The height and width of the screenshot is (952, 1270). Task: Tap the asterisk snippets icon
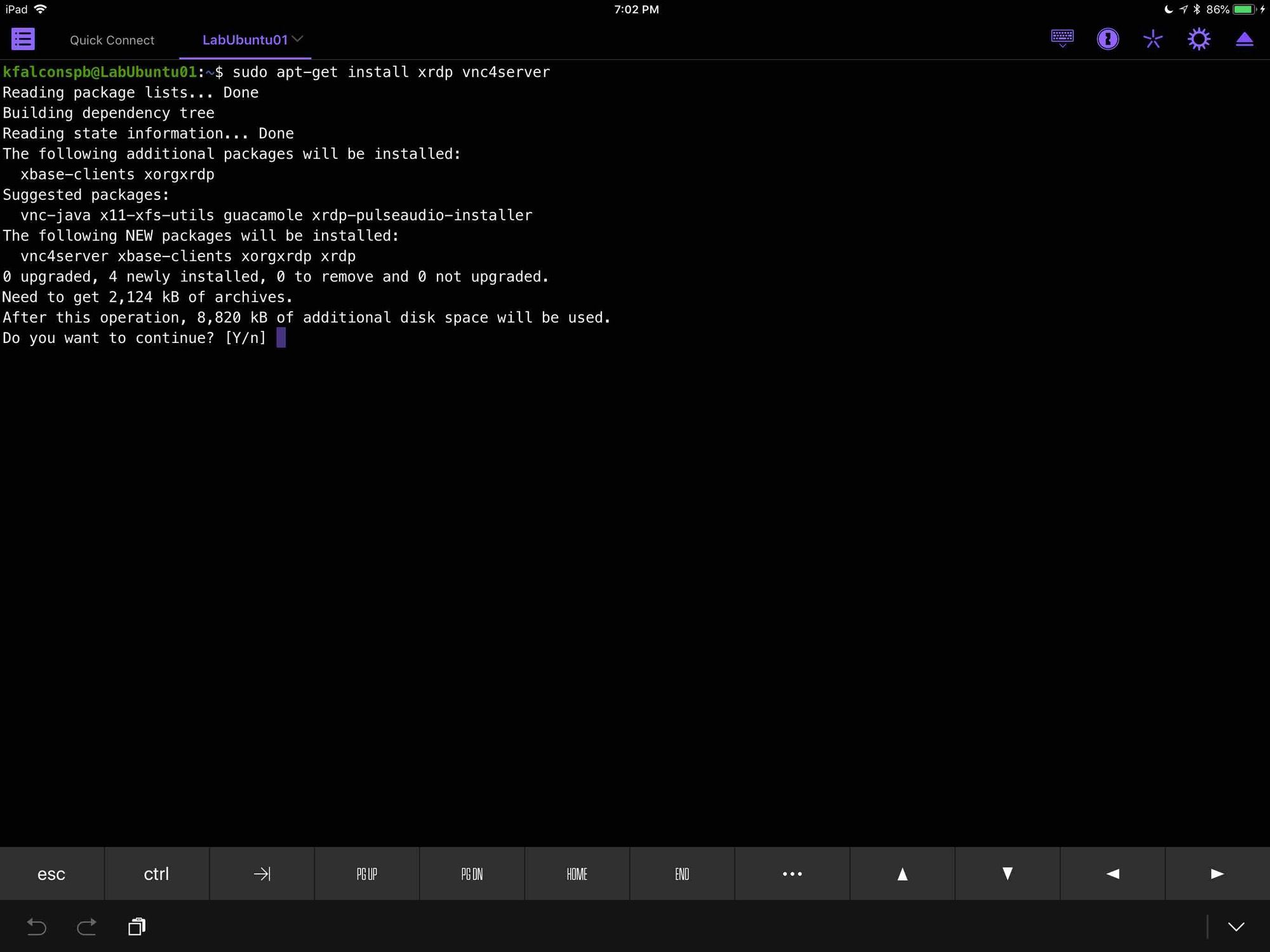click(1153, 39)
